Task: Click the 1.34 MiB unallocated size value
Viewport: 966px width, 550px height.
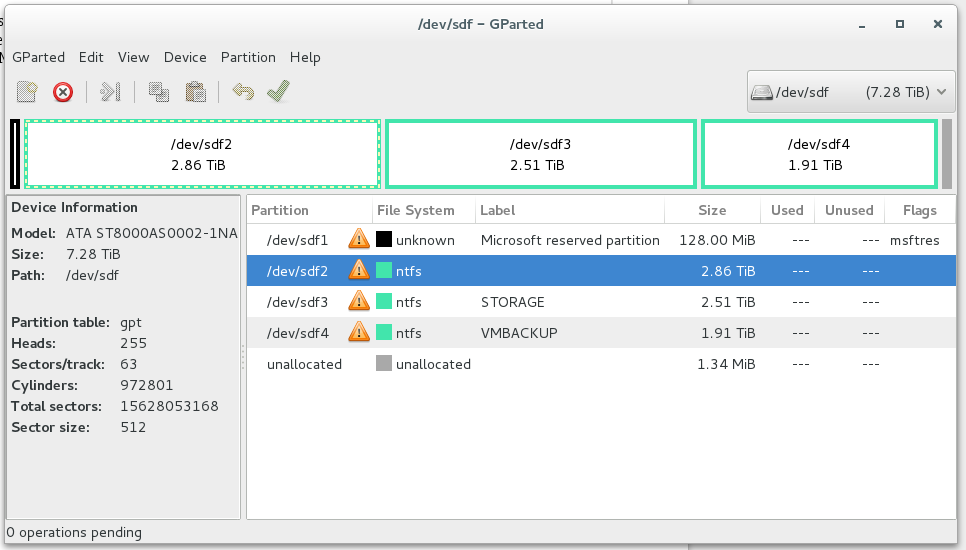Action: pos(726,364)
